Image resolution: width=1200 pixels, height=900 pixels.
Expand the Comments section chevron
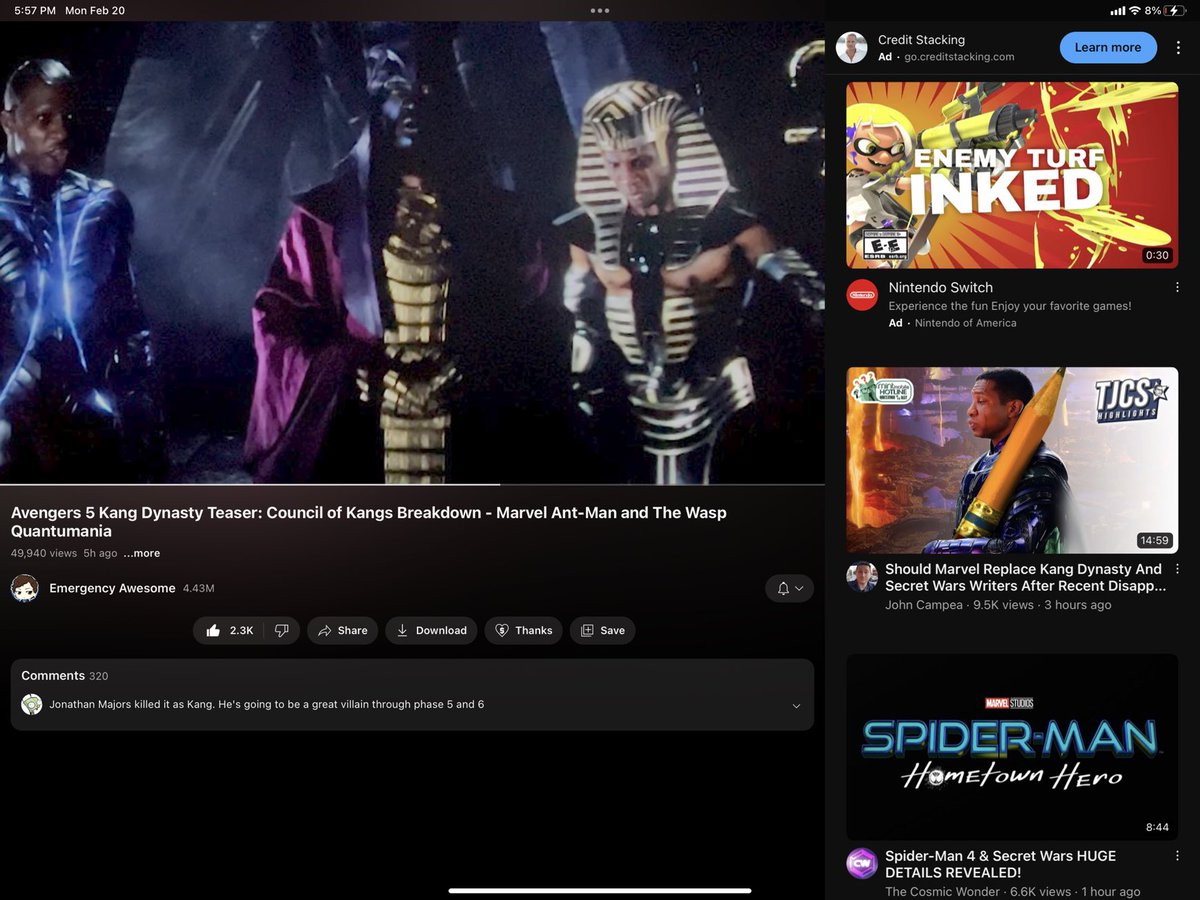click(796, 706)
